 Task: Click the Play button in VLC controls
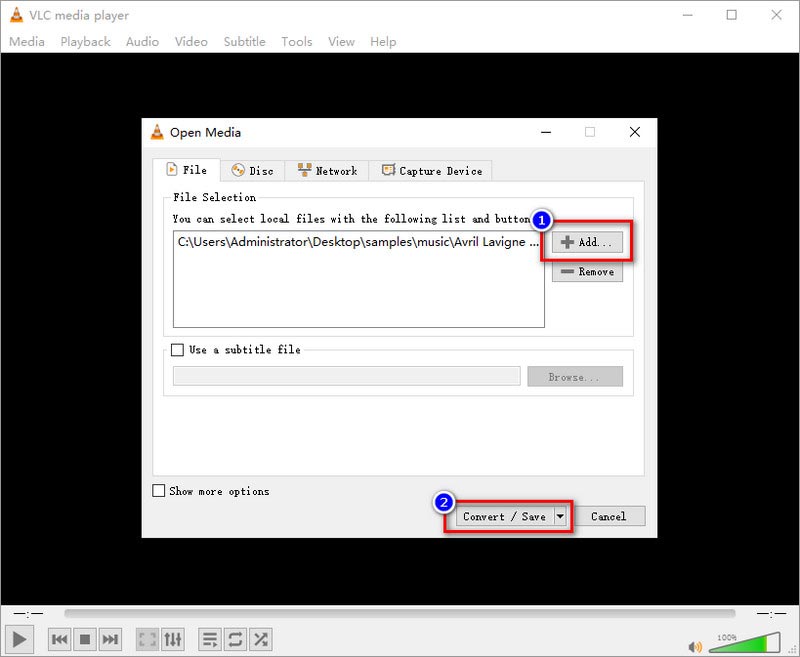pyautogui.click(x=19, y=639)
